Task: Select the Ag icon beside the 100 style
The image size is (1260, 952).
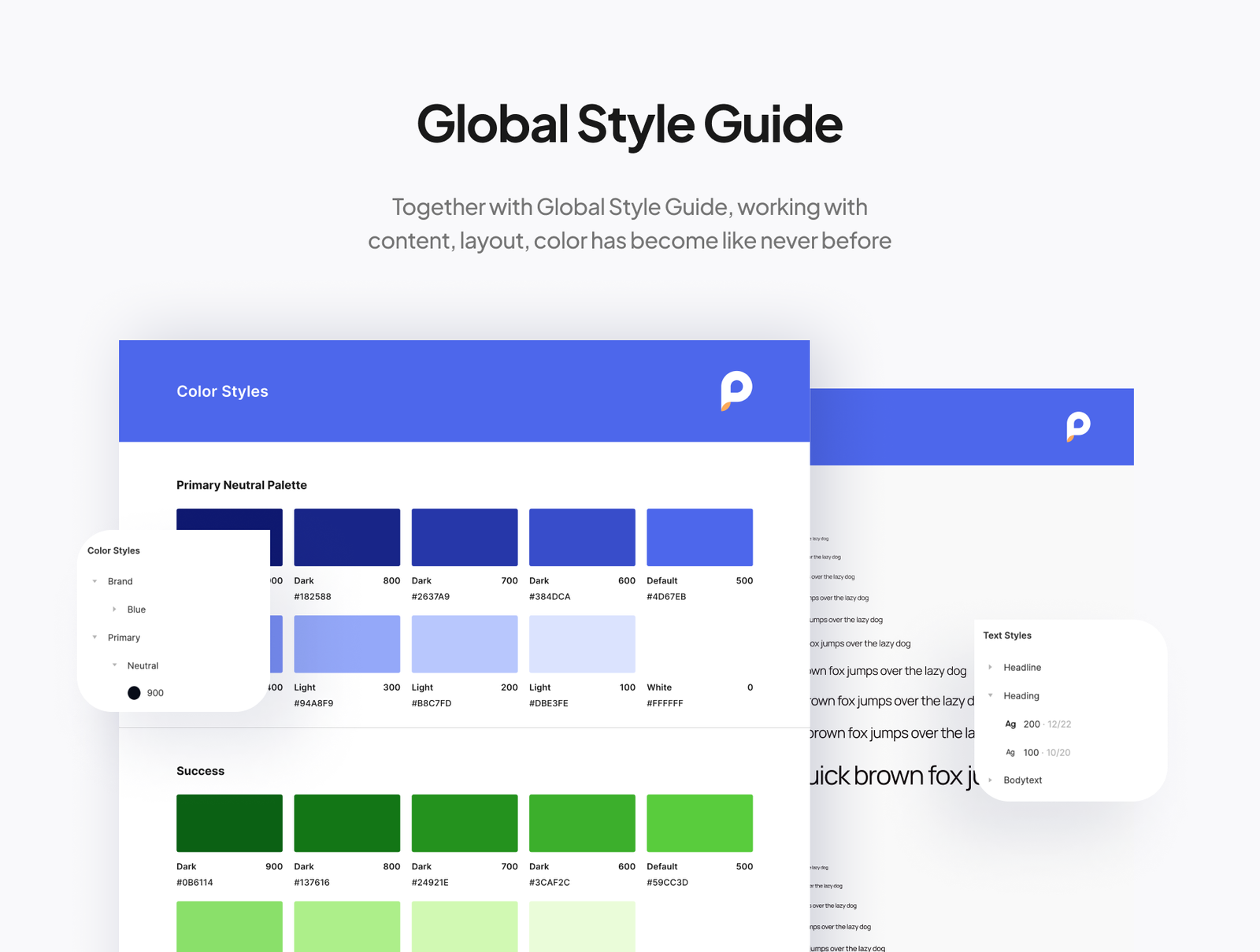Action: [1010, 752]
